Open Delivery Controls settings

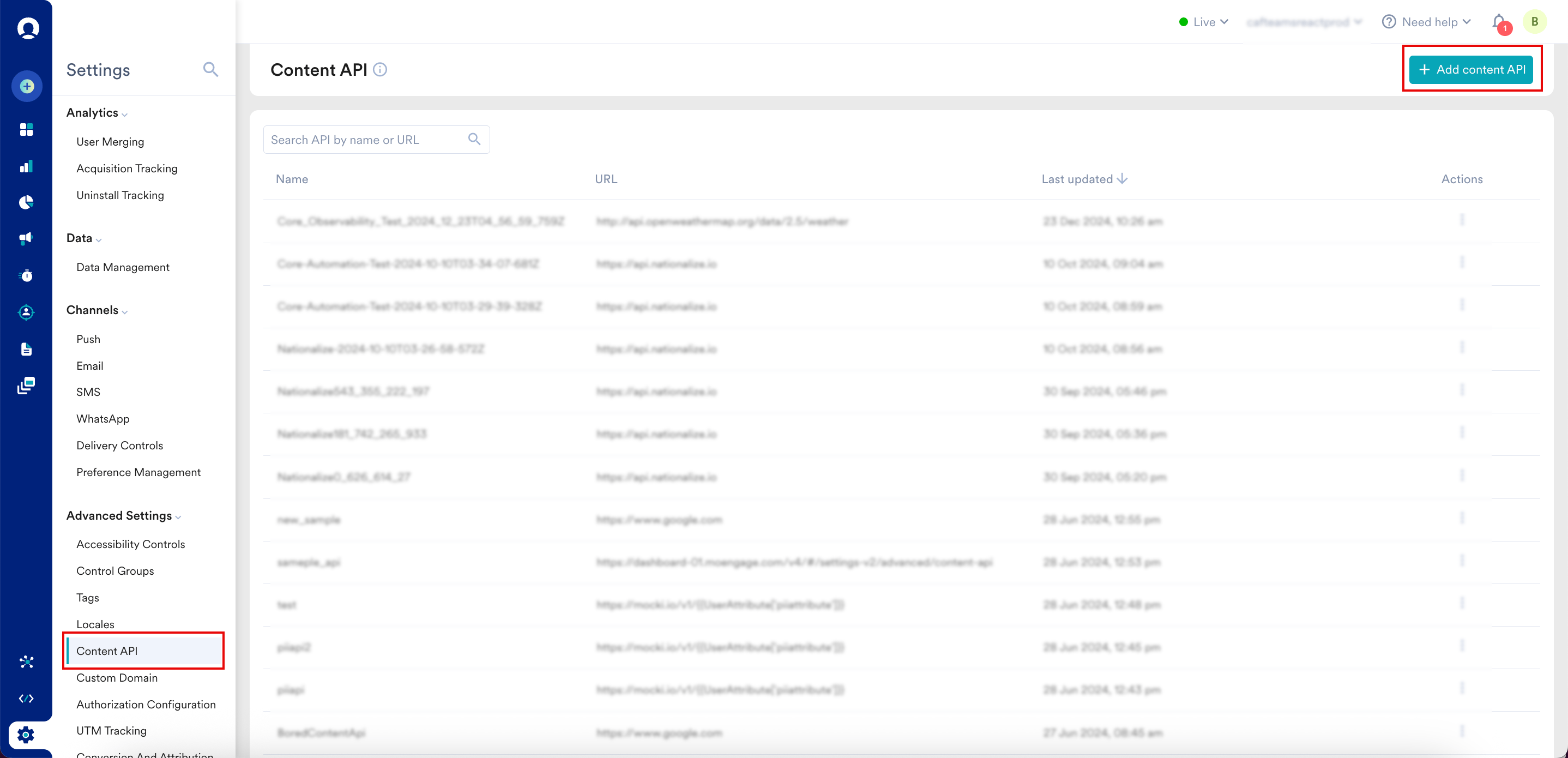(119, 446)
